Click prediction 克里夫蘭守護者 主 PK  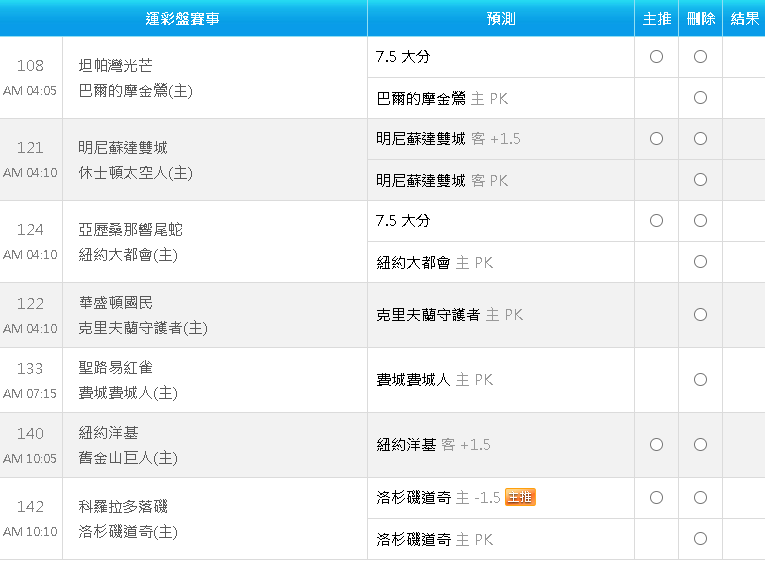pyautogui.click(x=449, y=315)
